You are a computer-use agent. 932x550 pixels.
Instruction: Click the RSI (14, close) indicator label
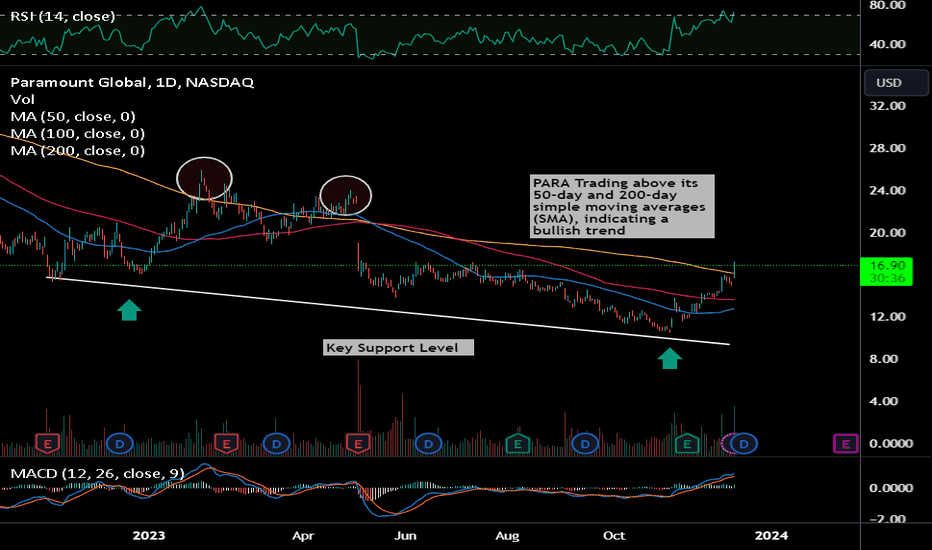point(62,16)
